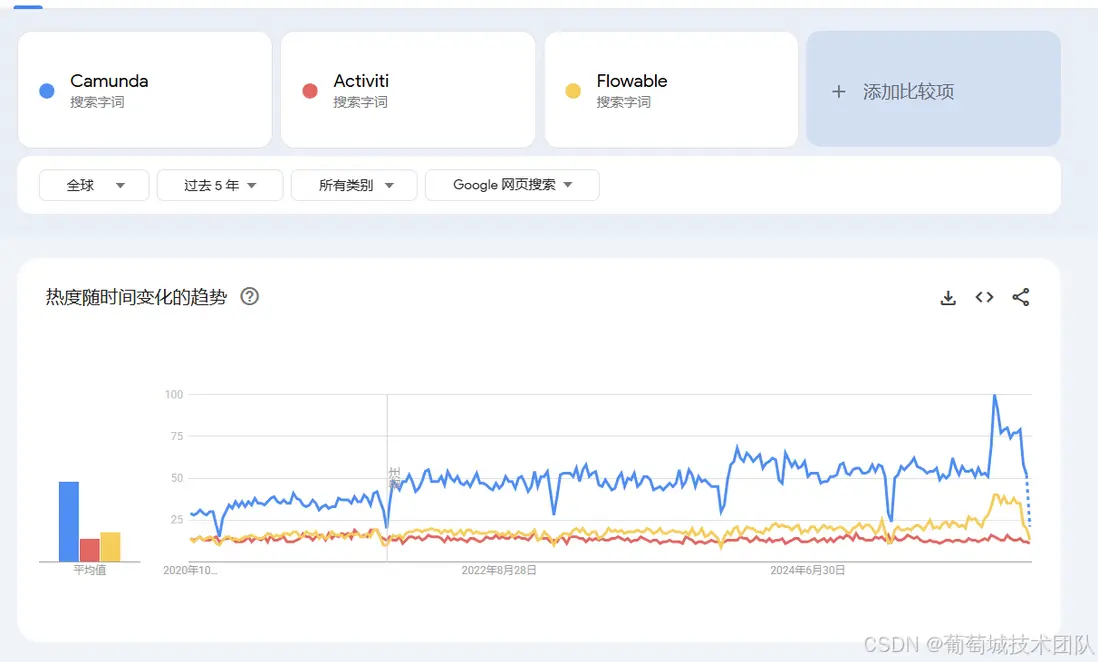This screenshot has height=662, width=1098.
Task: Click the blue Camunda color dot
Action: click(x=46, y=91)
